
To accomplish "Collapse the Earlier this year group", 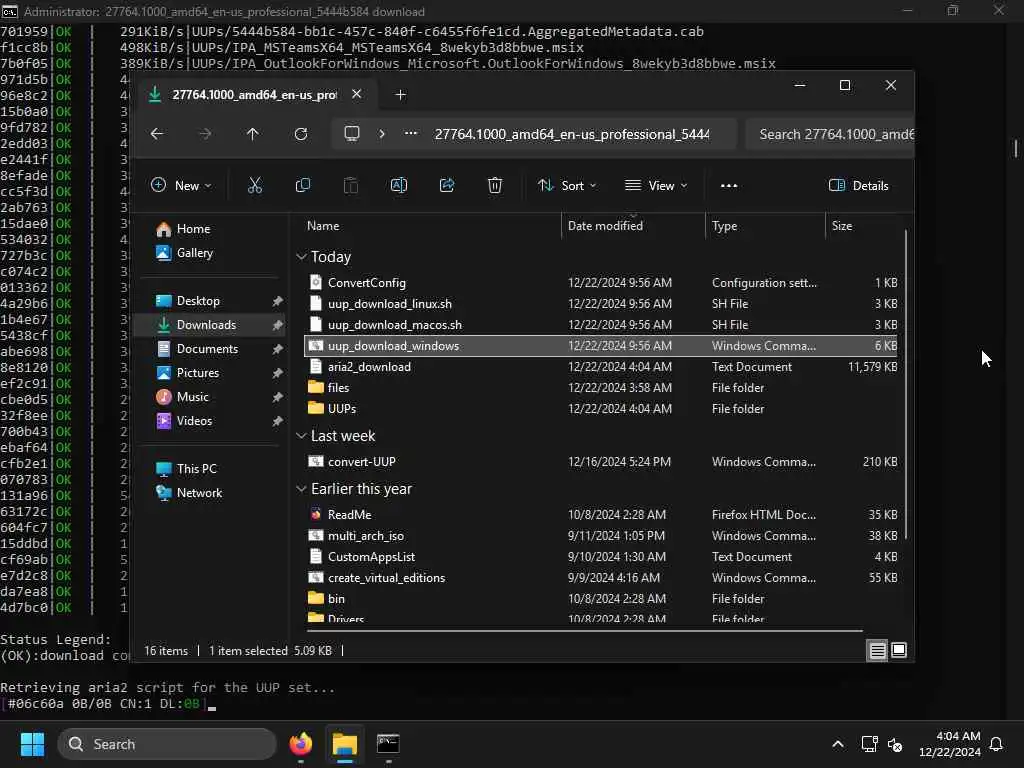I will (301, 488).
